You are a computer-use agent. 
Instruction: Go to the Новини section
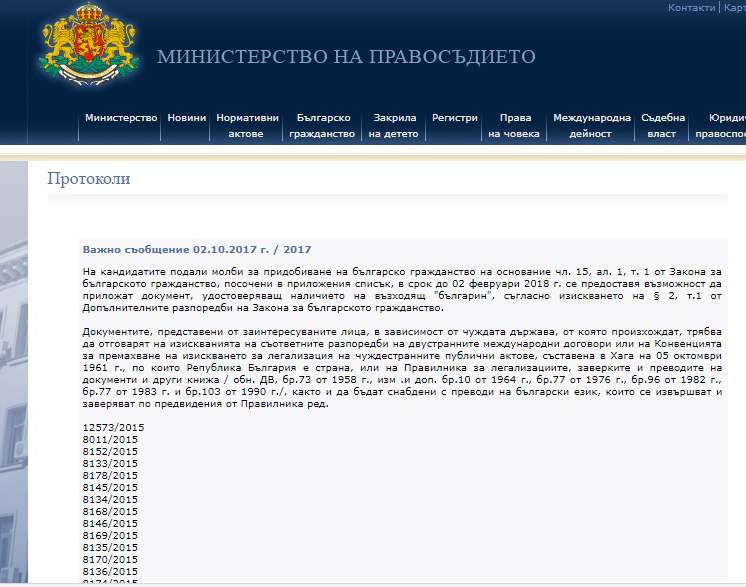[187, 118]
